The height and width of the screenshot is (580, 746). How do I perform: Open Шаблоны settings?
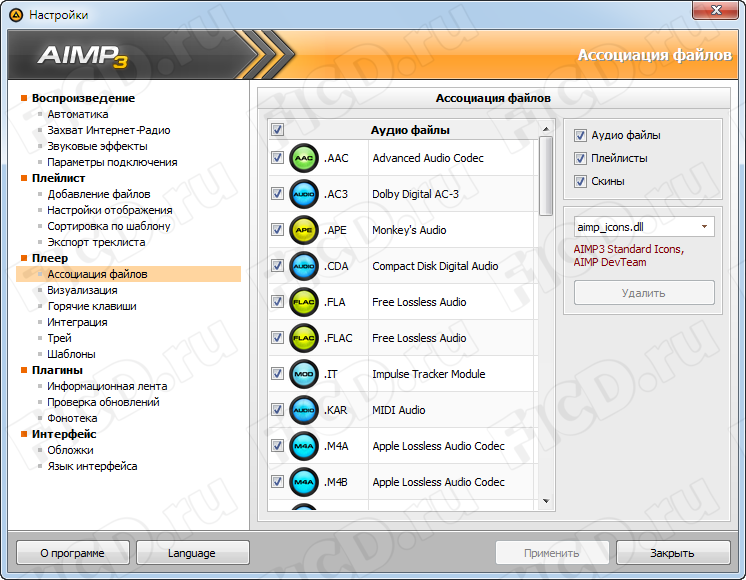click(71, 354)
